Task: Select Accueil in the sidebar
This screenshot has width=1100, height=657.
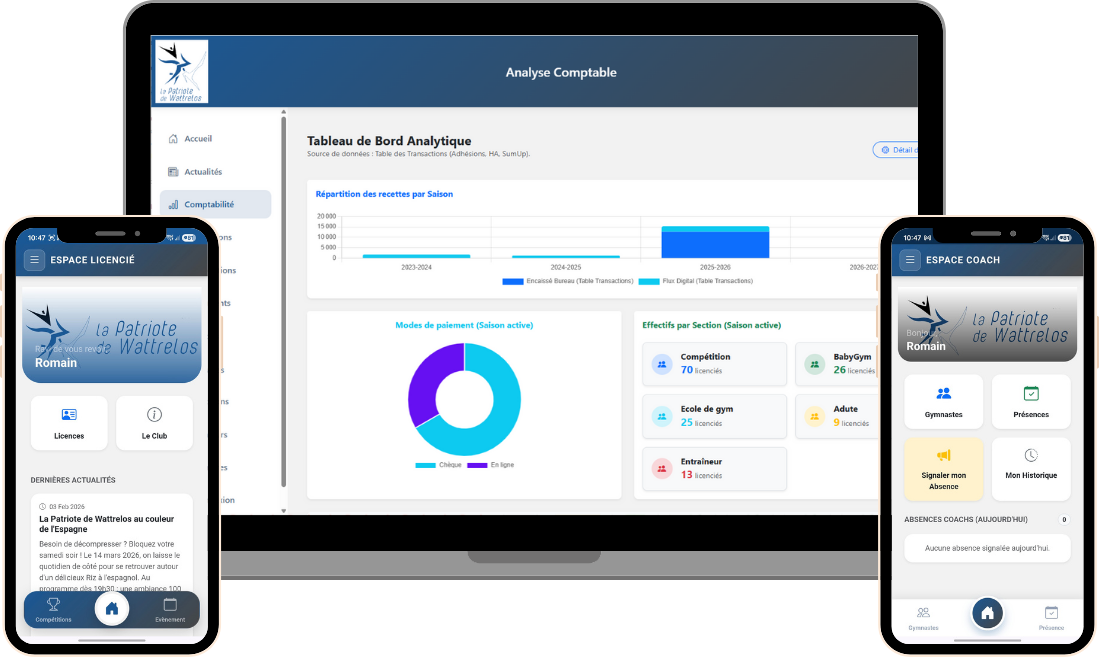Action: coord(198,139)
